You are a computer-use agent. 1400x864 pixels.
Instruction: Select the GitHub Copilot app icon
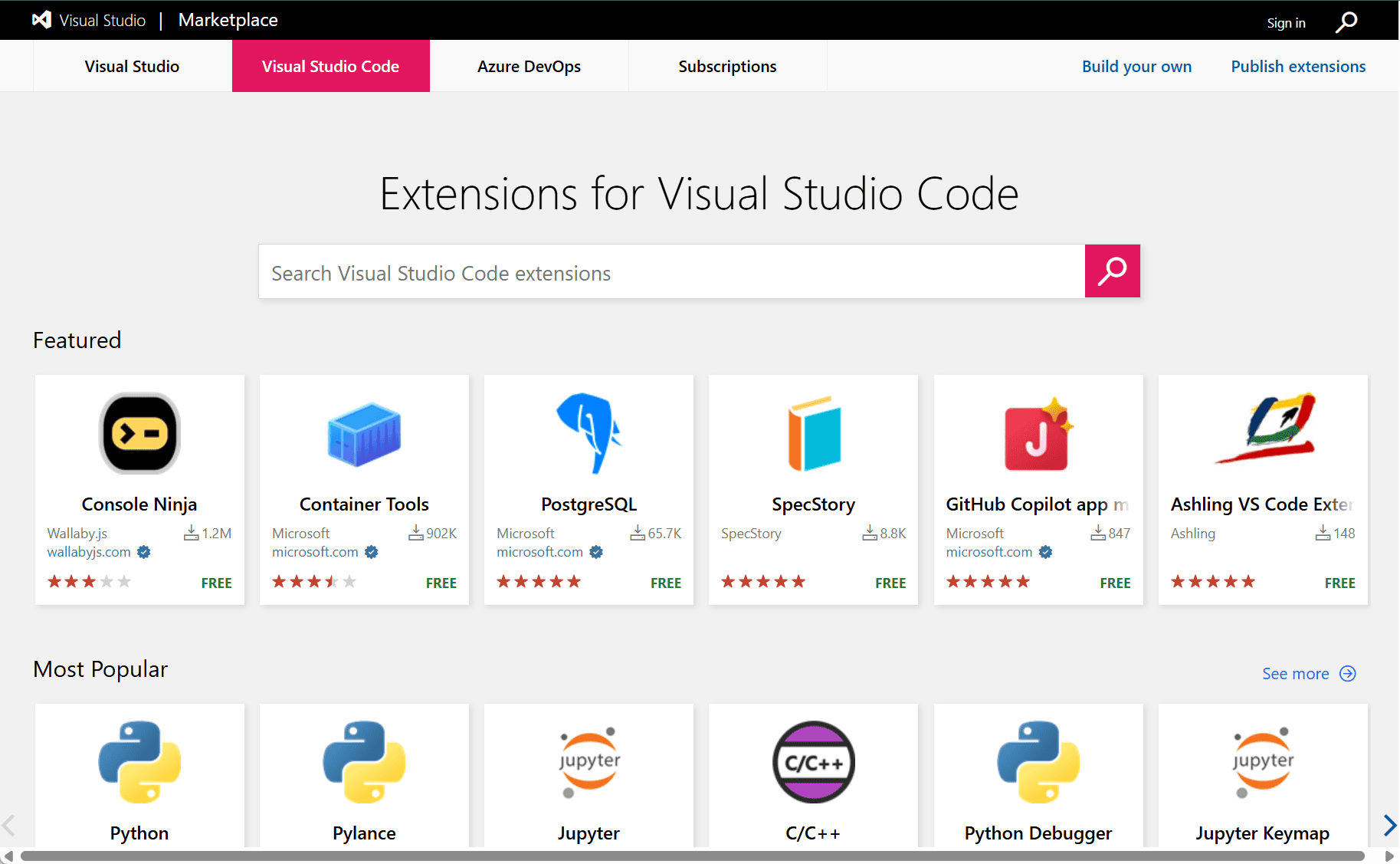tap(1038, 433)
